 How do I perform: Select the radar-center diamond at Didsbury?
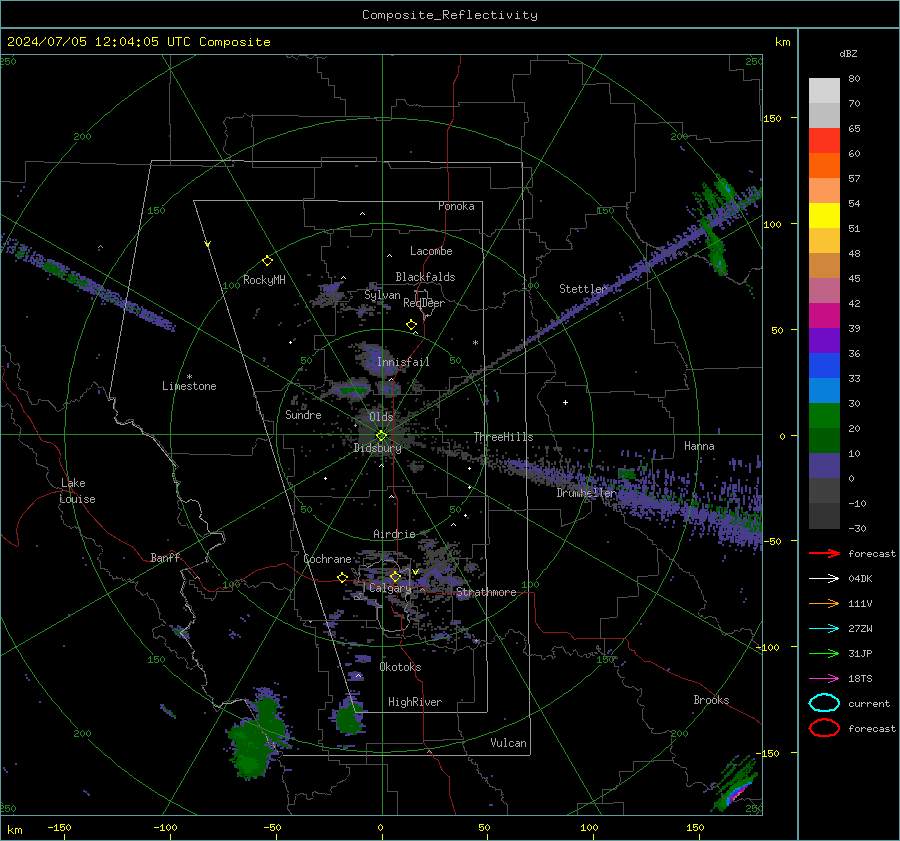381,436
